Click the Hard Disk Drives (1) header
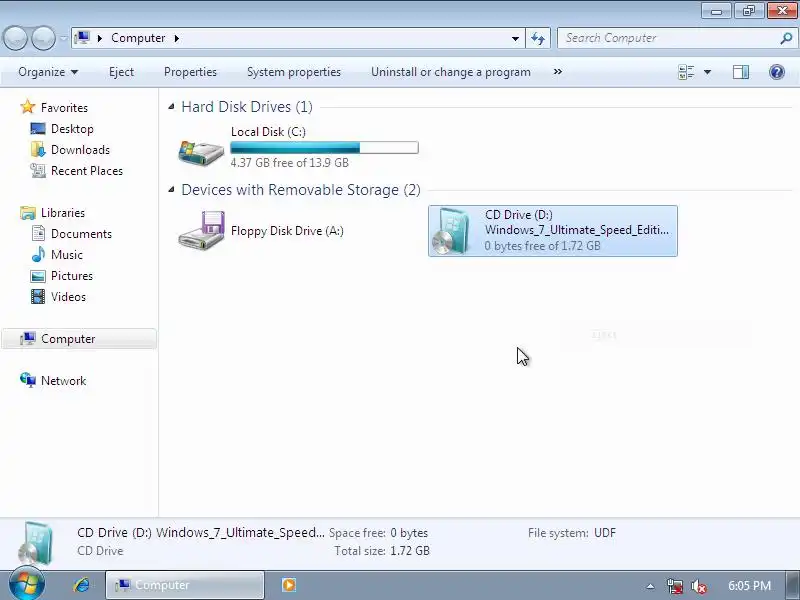The height and width of the screenshot is (600, 800). [x=247, y=107]
